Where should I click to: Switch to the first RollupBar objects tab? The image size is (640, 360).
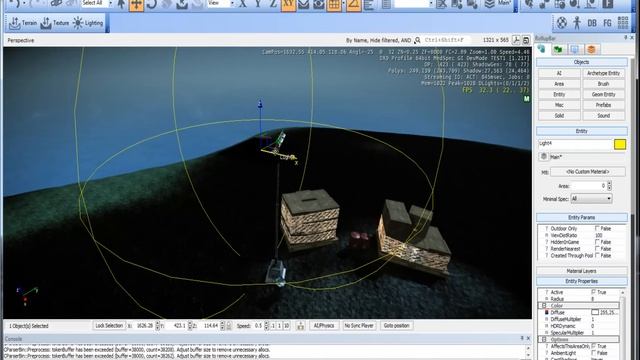click(542, 49)
